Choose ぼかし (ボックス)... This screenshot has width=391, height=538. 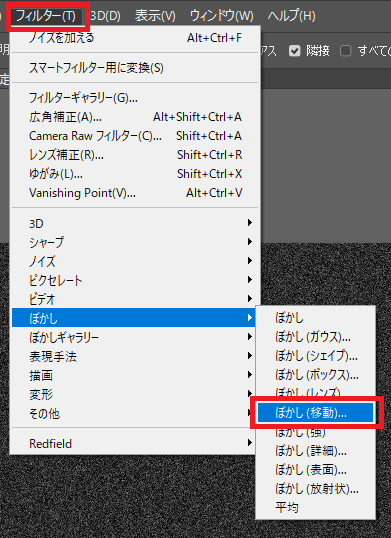coord(316,375)
